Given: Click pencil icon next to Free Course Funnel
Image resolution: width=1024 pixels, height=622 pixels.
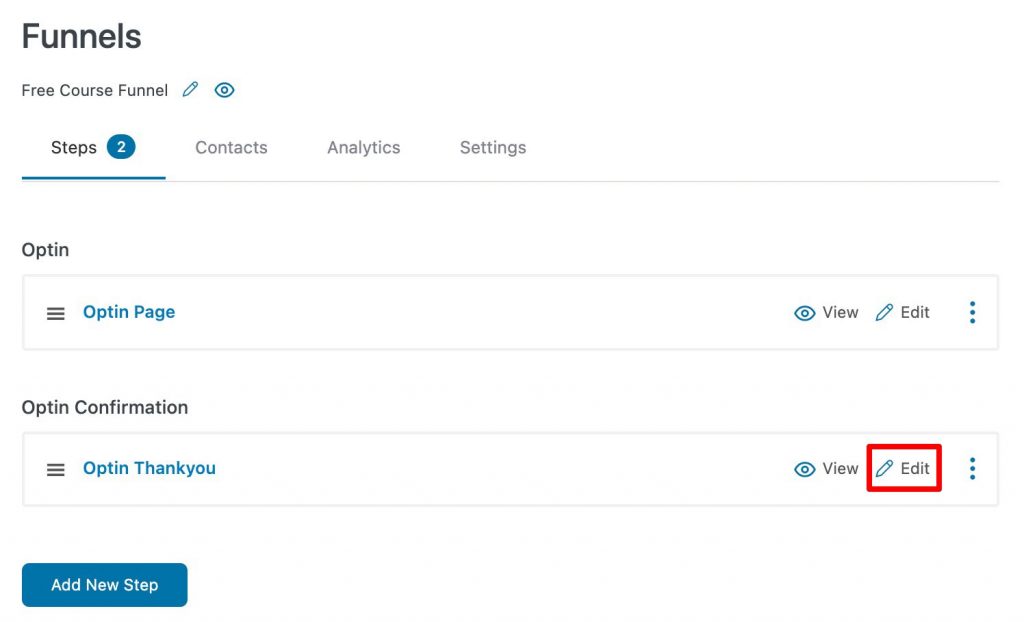Looking at the screenshot, I should point(190,90).
